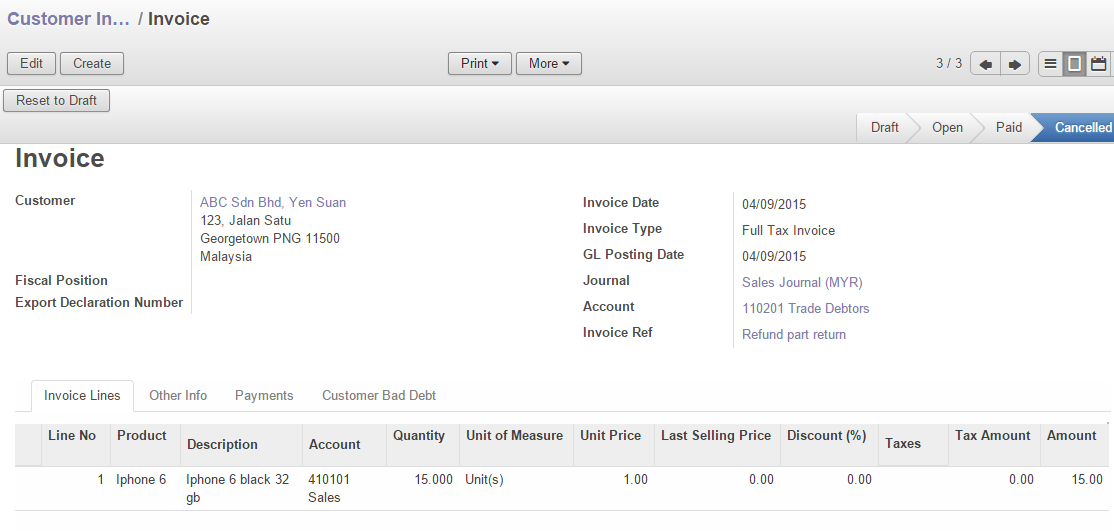Click the Edit button
This screenshot has height=531, width=1114.
(31, 63)
